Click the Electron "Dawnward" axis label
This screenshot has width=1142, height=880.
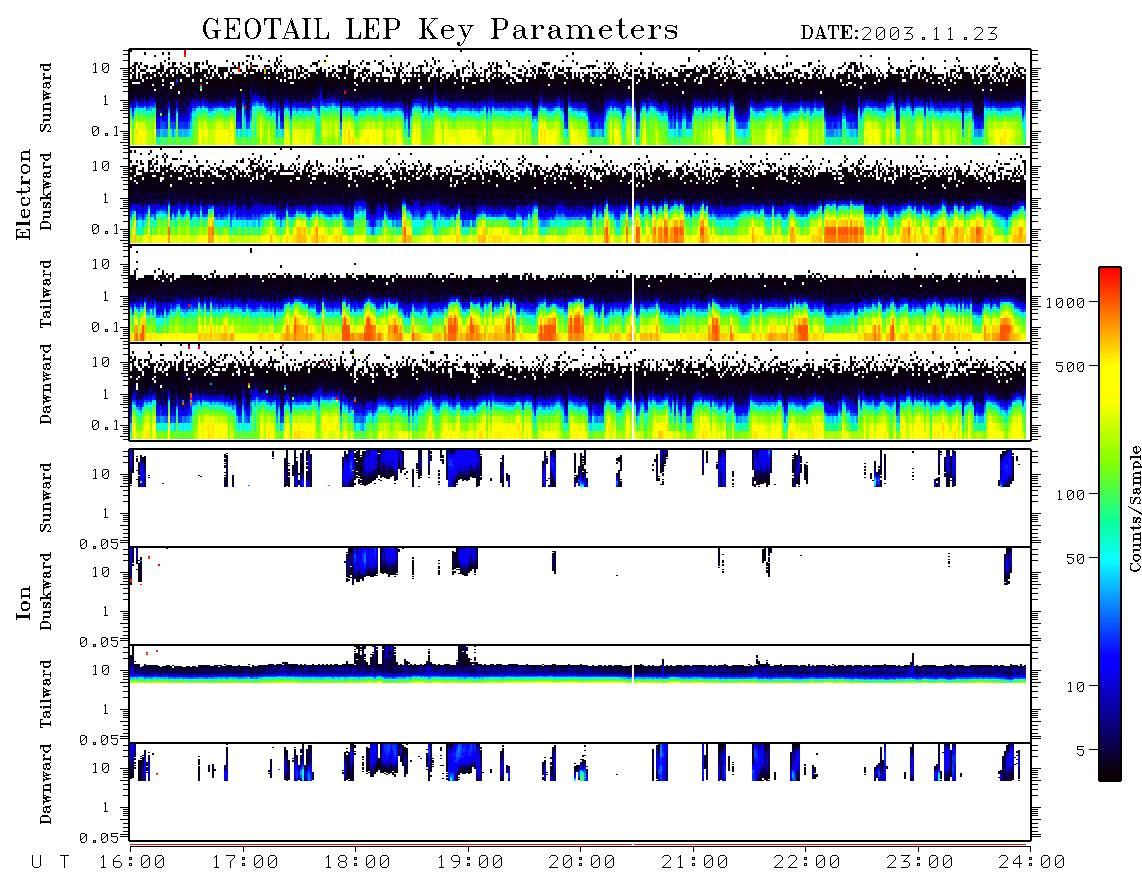click(46, 385)
